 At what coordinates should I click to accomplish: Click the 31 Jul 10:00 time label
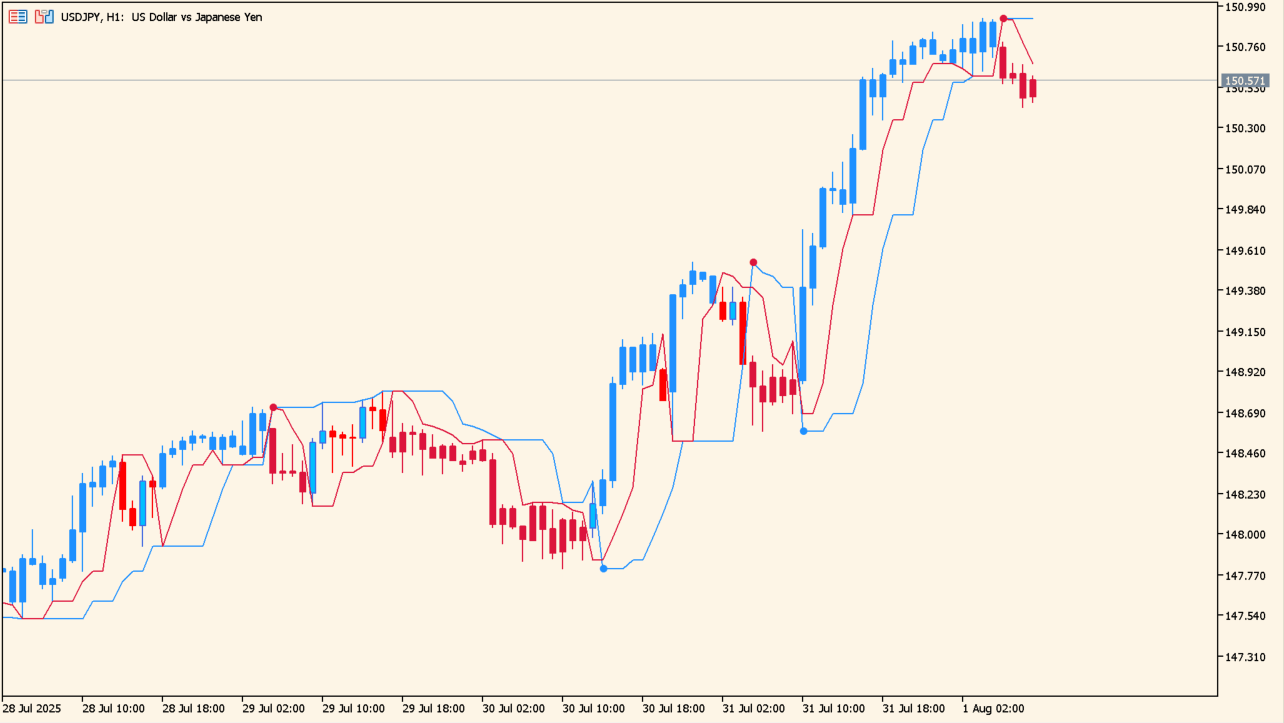tap(833, 708)
